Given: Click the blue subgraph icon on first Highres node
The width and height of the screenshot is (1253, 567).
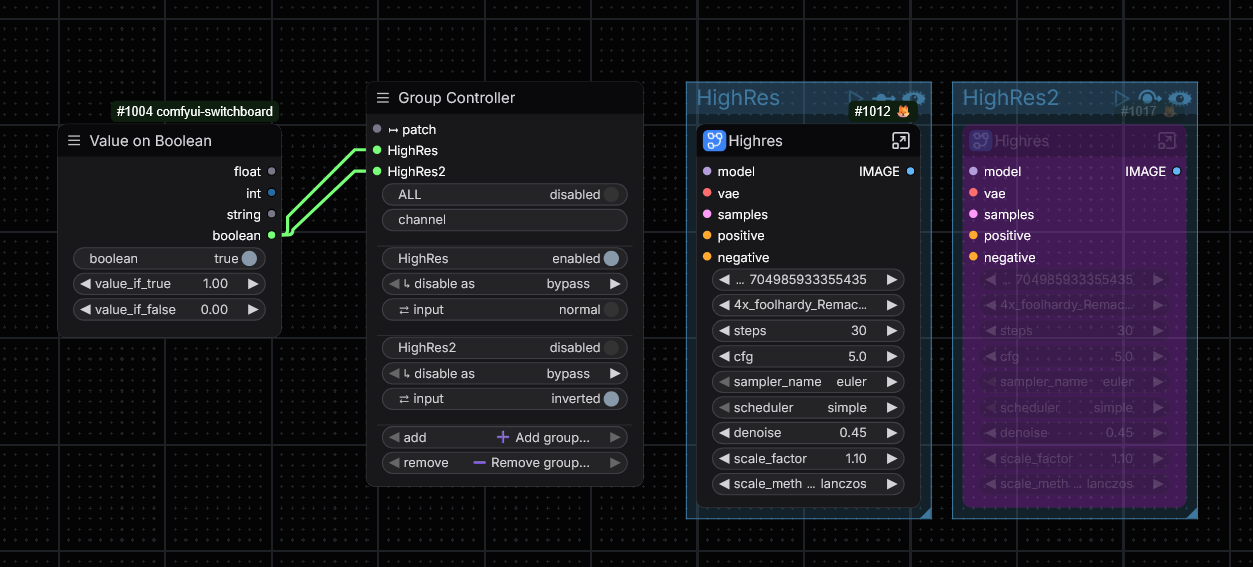Looking at the screenshot, I should (714, 141).
